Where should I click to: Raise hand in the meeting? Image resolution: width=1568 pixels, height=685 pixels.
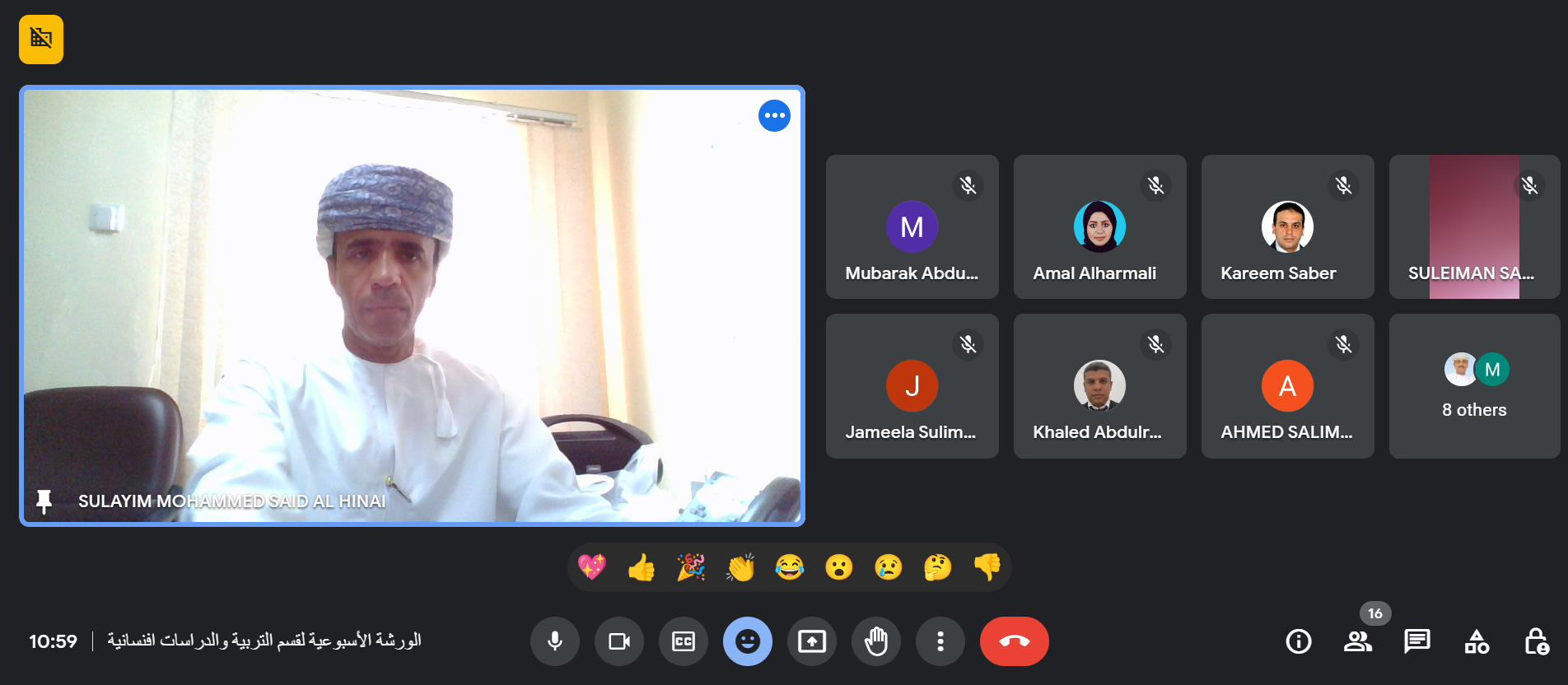[876, 641]
